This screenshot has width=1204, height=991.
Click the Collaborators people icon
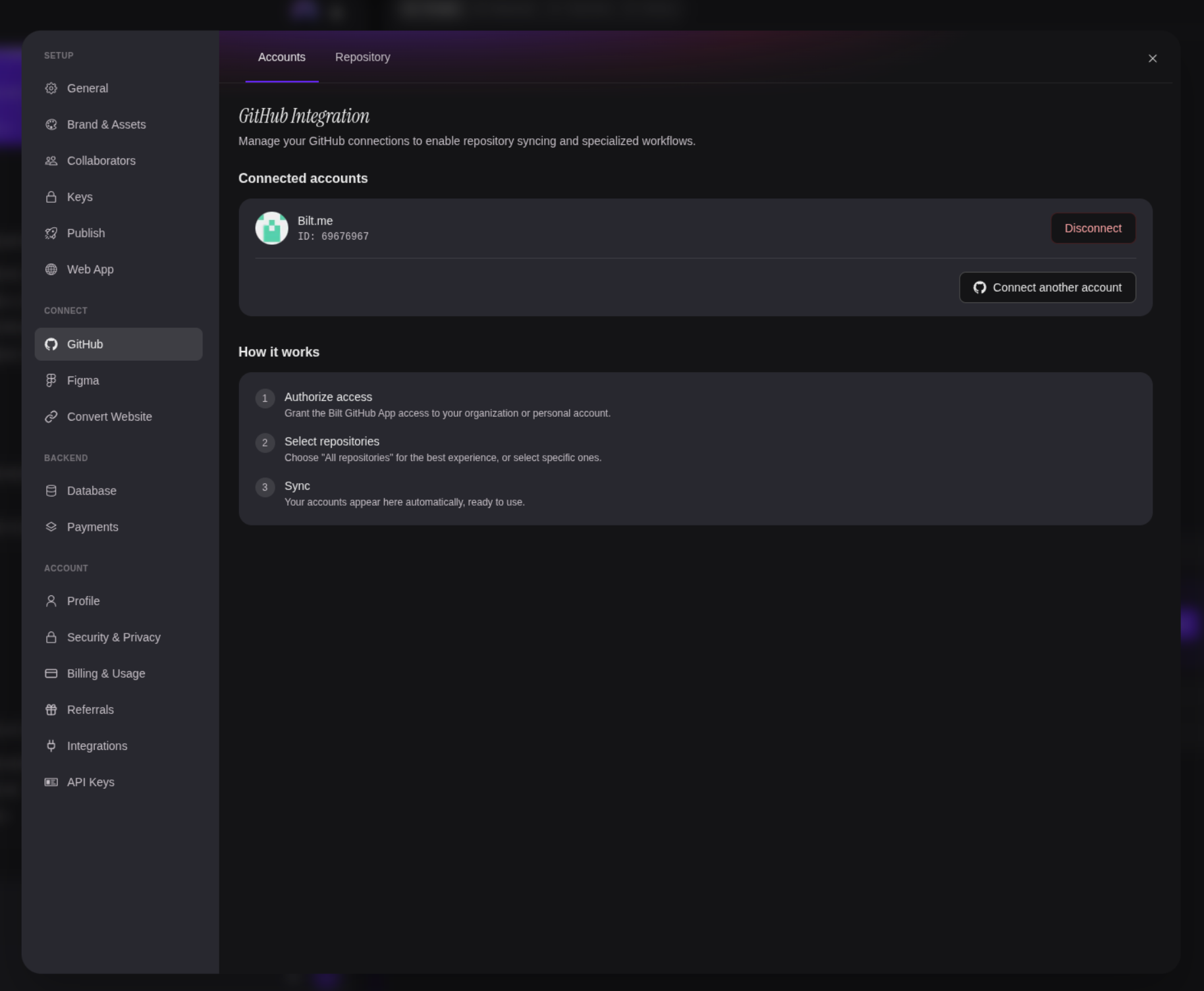click(x=51, y=161)
